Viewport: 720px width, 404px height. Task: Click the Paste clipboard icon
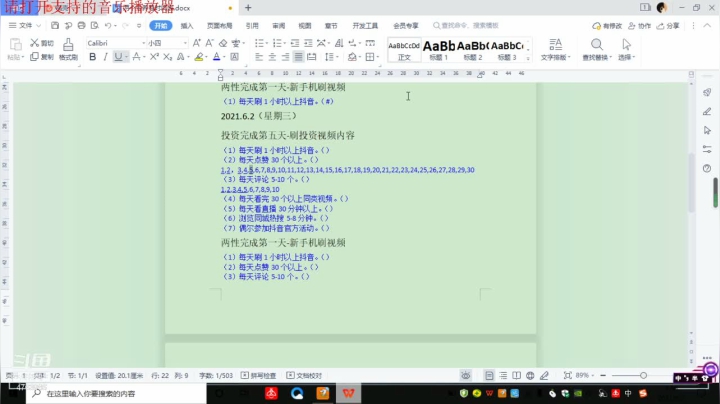(16, 45)
